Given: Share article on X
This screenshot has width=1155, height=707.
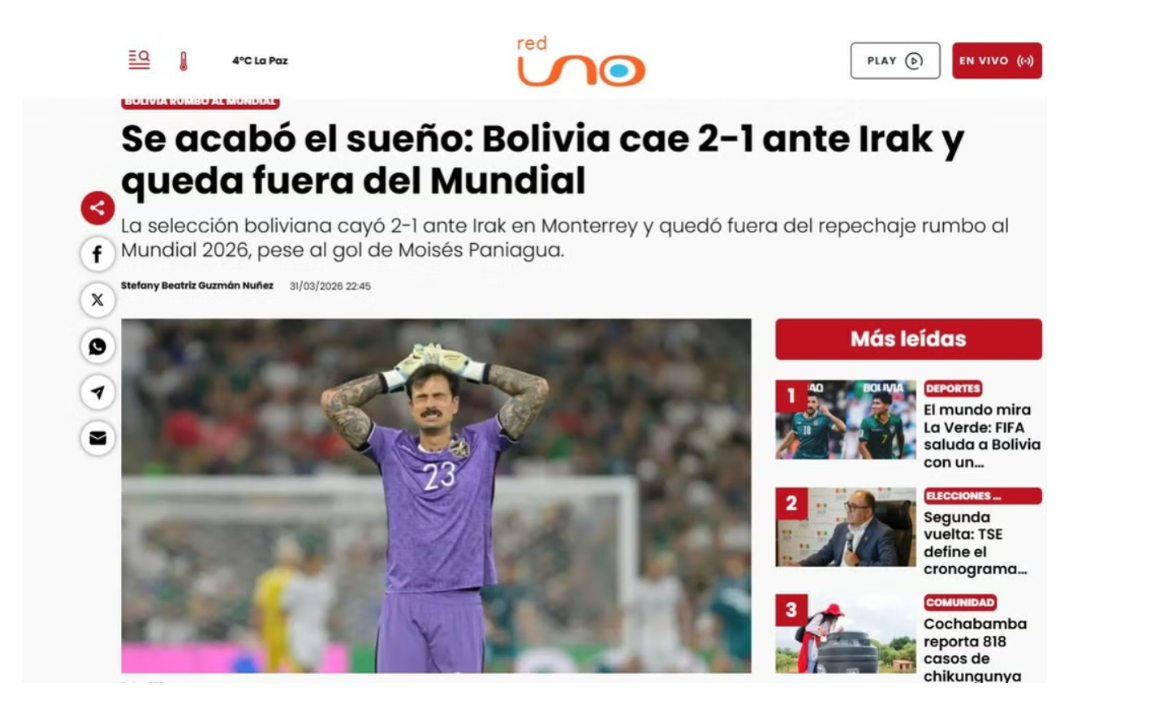Looking at the screenshot, I should coord(97,300).
